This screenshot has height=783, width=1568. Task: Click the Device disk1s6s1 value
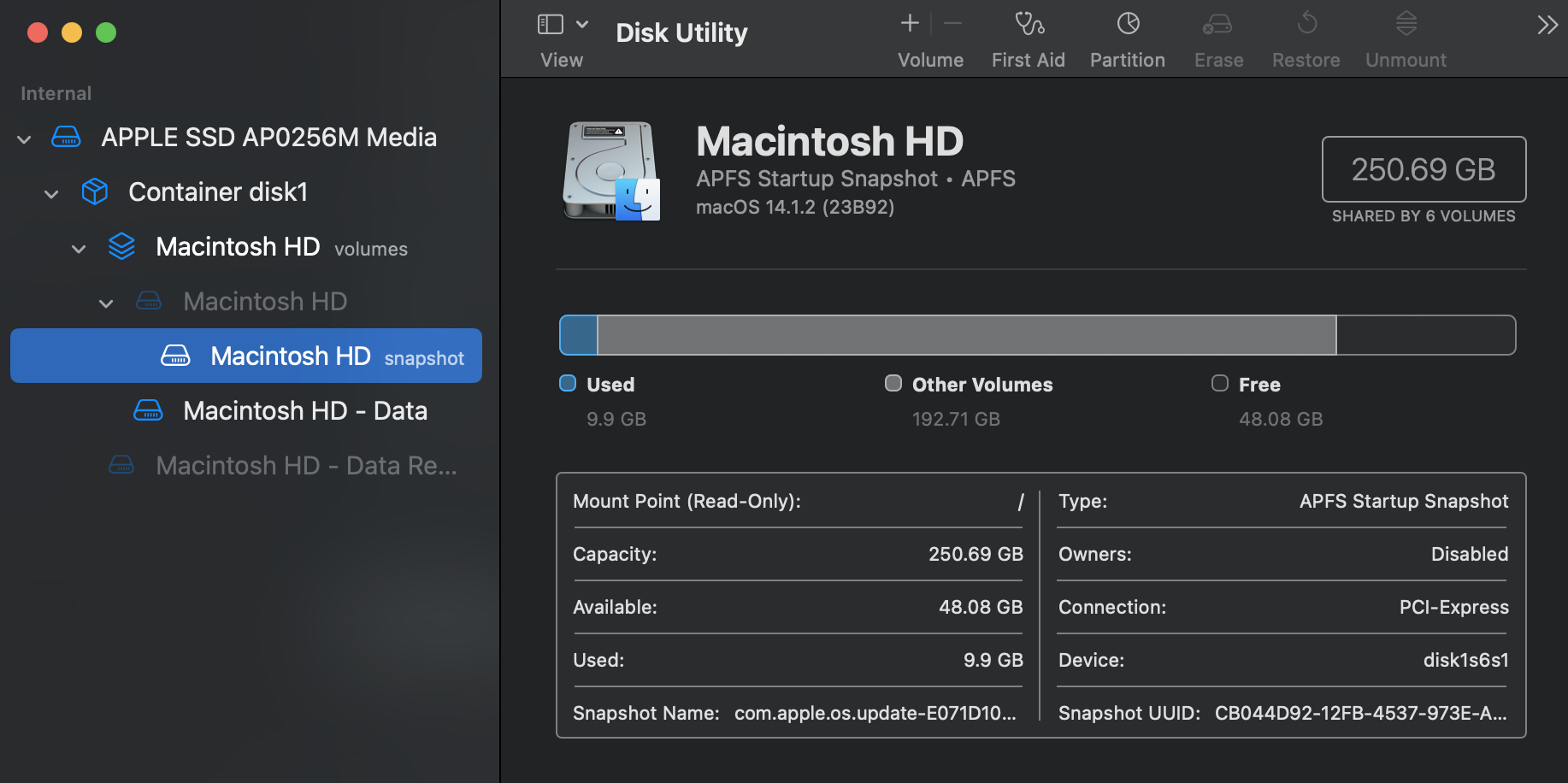tap(1465, 660)
